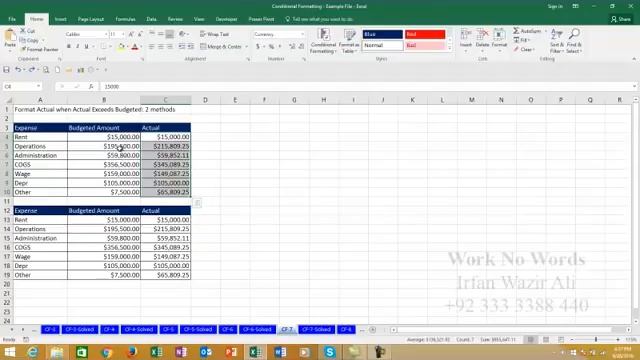Adjust the zoom slider in status bar
640x360 pixels.
click(596, 340)
